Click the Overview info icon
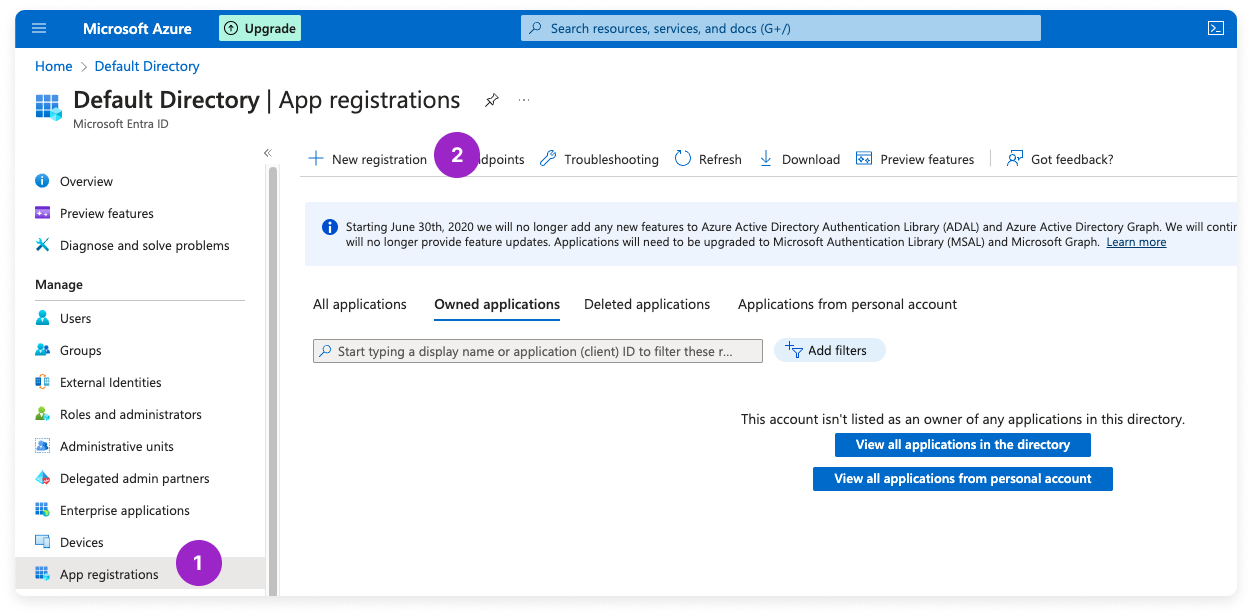The height and width of the screenshot is (616, 1252). pos(42,181)
